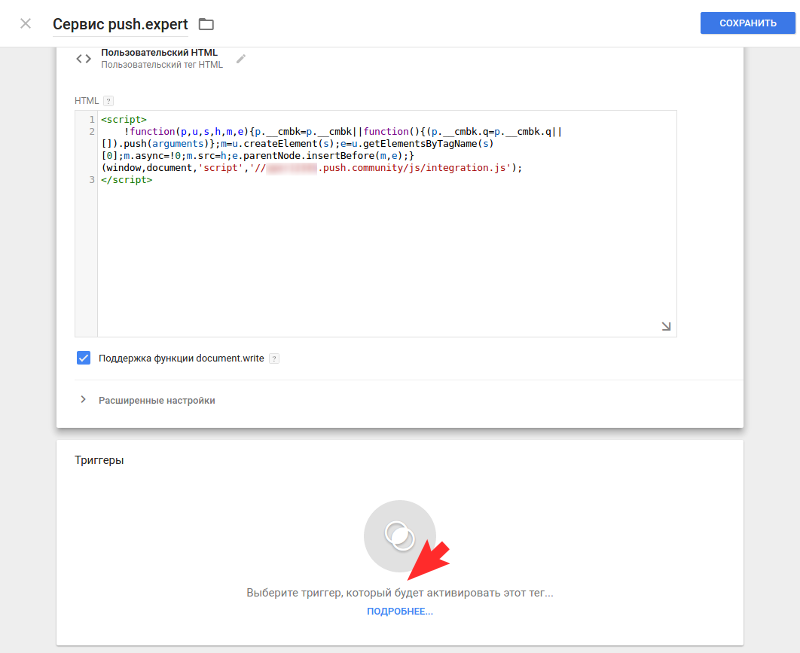This screenshot has width=800, height=653.
Task: Edit the tag name Сервис push.expert
Action: 120,24
